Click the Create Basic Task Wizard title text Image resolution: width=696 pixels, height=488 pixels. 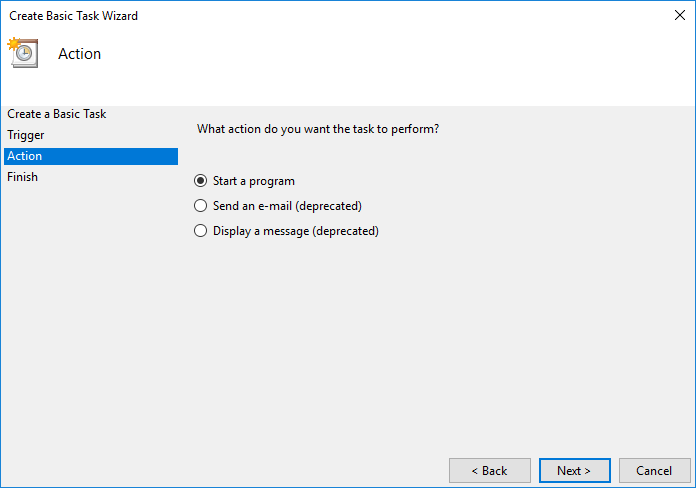(x=74, y=16)
